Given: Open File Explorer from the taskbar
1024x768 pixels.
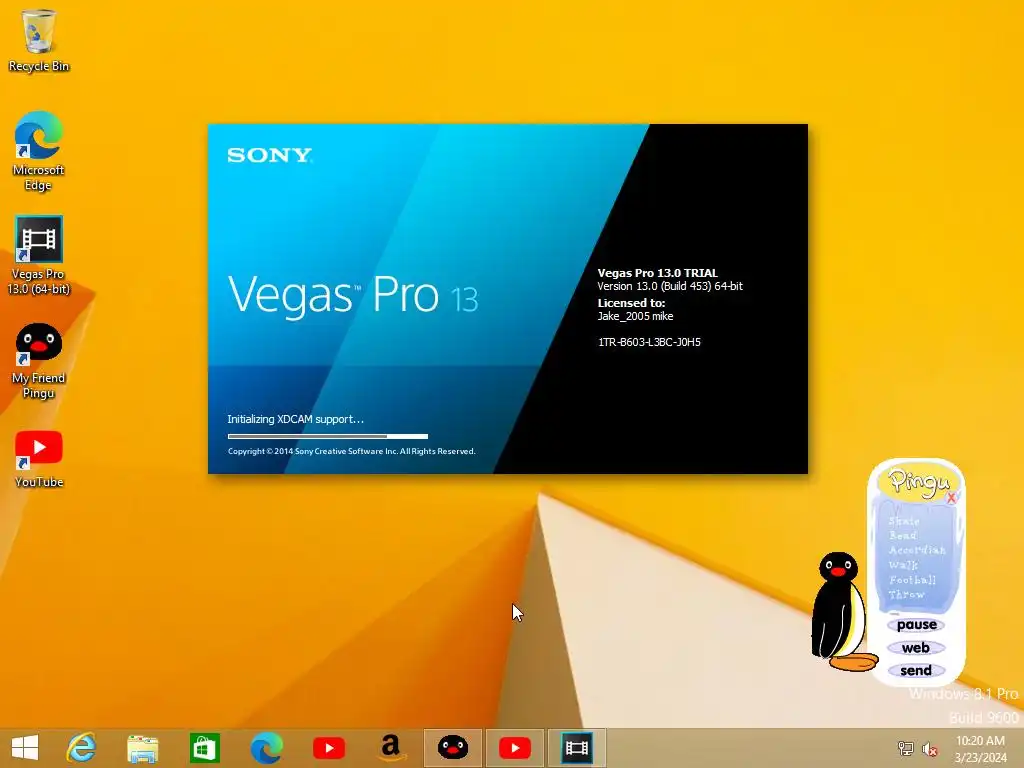Looking at the screenshot, I should (x=142, y=748).
